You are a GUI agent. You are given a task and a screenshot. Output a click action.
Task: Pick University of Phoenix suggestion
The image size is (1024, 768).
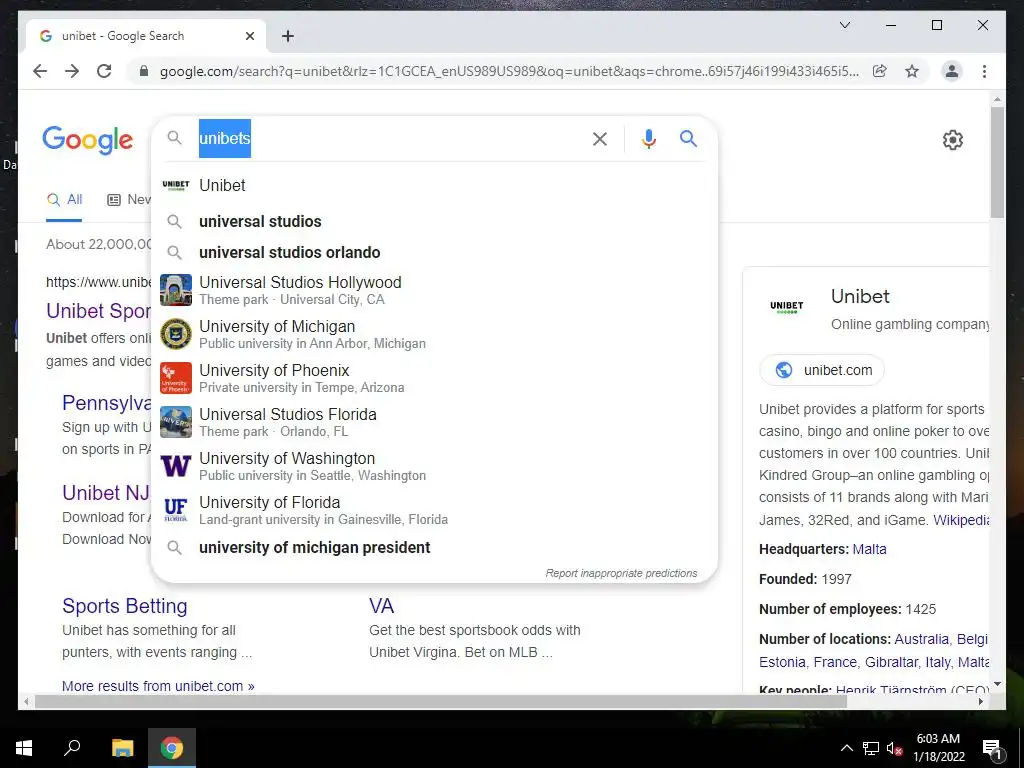[x=434, y=378]
